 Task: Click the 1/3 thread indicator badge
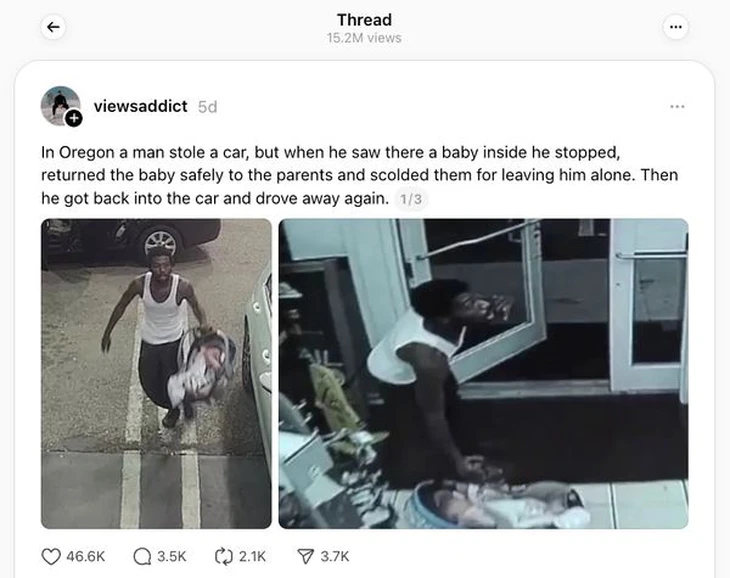point(411,199)
